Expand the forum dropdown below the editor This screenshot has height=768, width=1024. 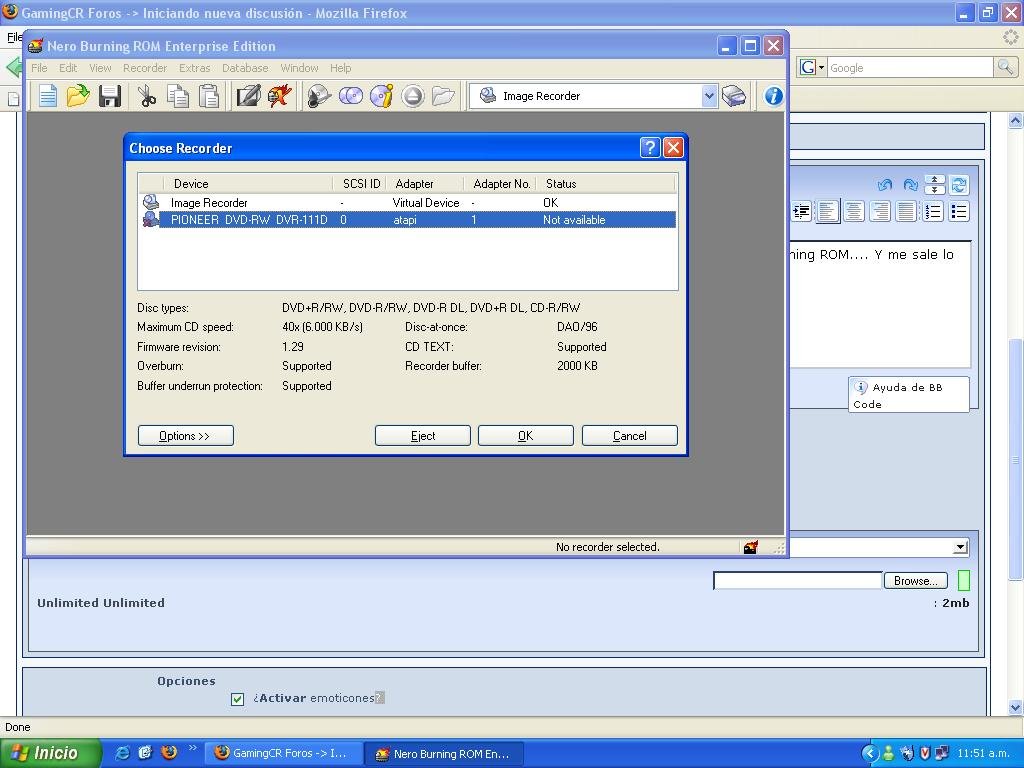960,547
